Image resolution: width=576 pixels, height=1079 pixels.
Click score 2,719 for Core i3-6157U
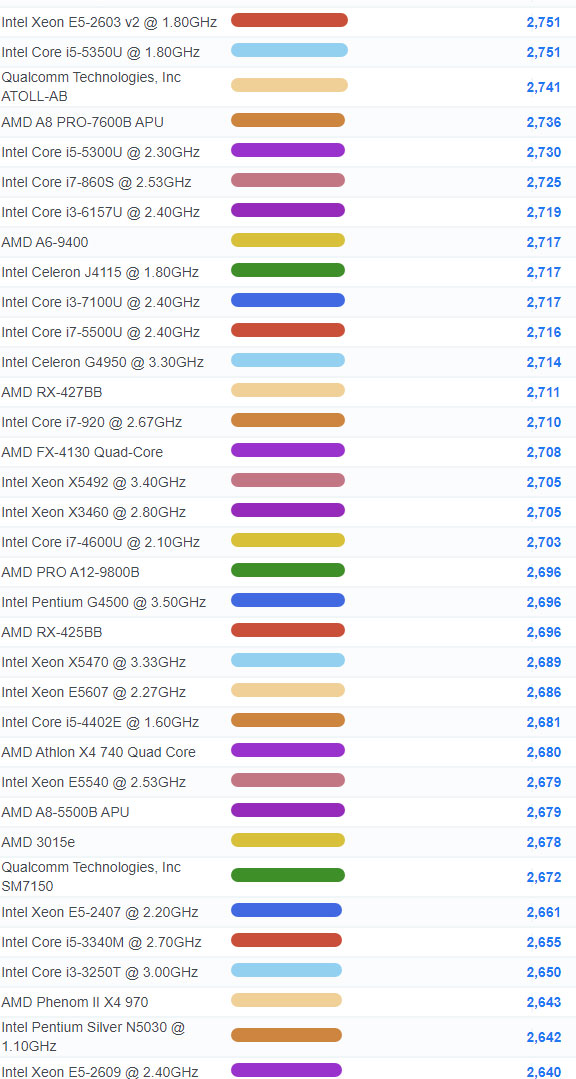[544, 213]
